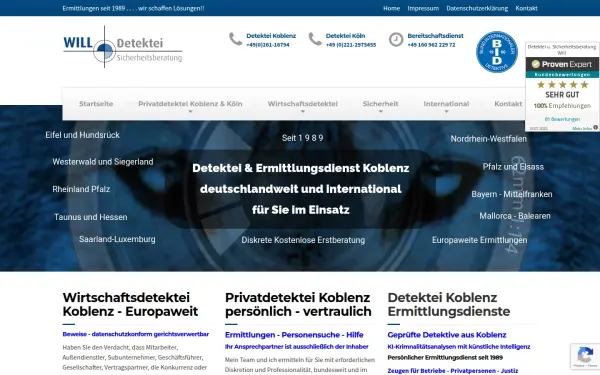Click the reCAPTCHA badge icon
This screenshot has width=600, height=375.
(585, 355)
